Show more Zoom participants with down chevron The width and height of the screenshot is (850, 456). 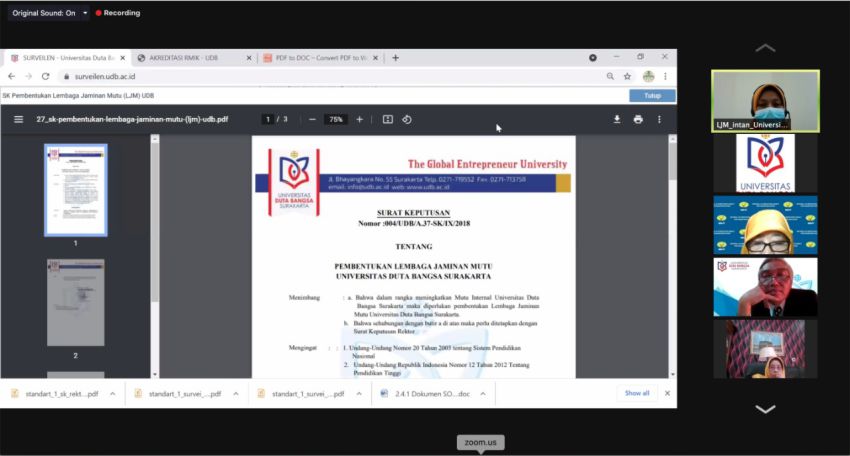pos(765,409)
